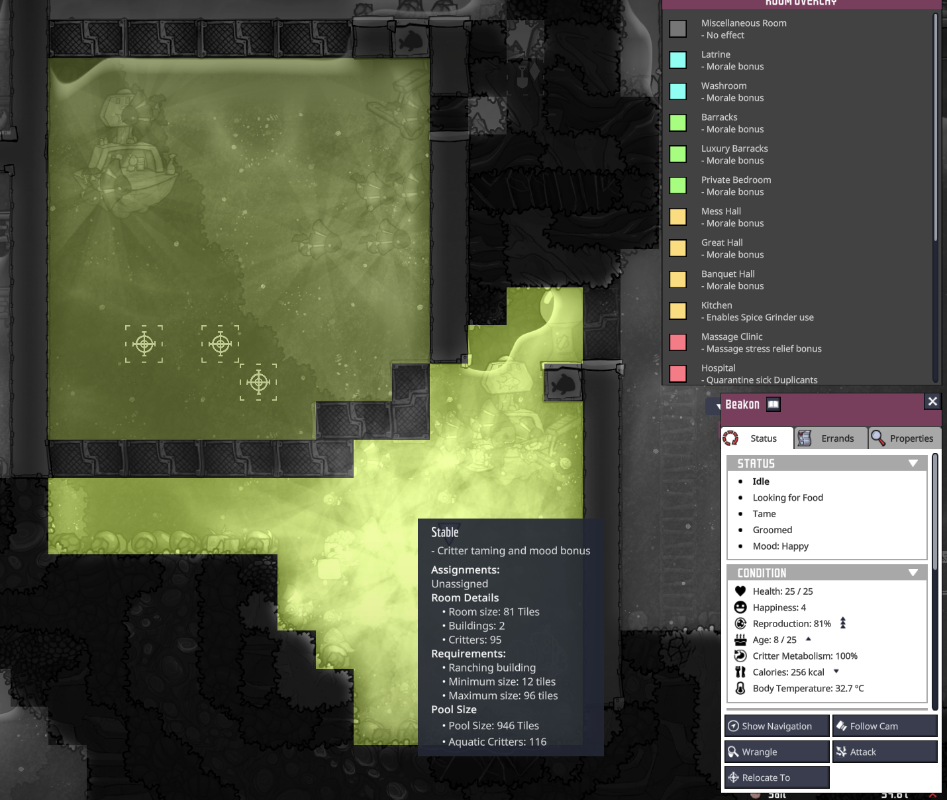Click the Age up arrow indicator
Image resolution: width=947 pixels, height=800 pixels.
click(808, 639)
